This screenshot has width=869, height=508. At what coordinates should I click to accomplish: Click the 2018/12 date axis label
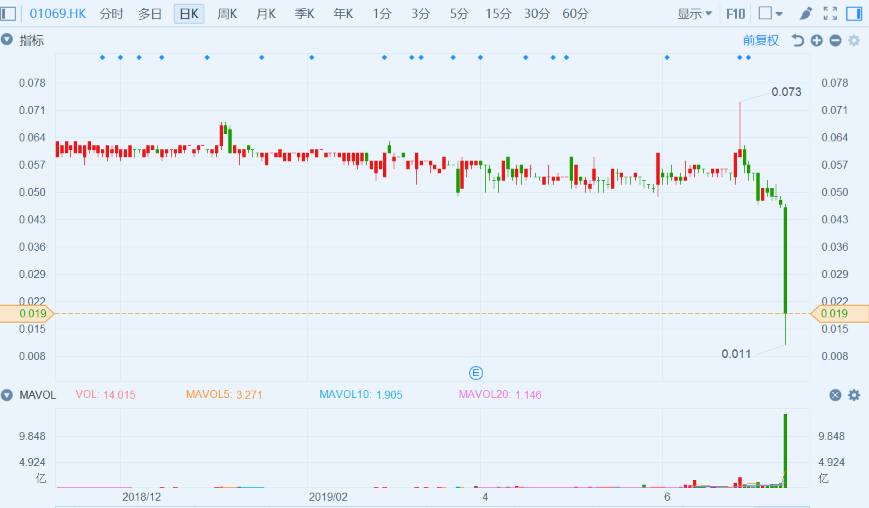point(141,497)
